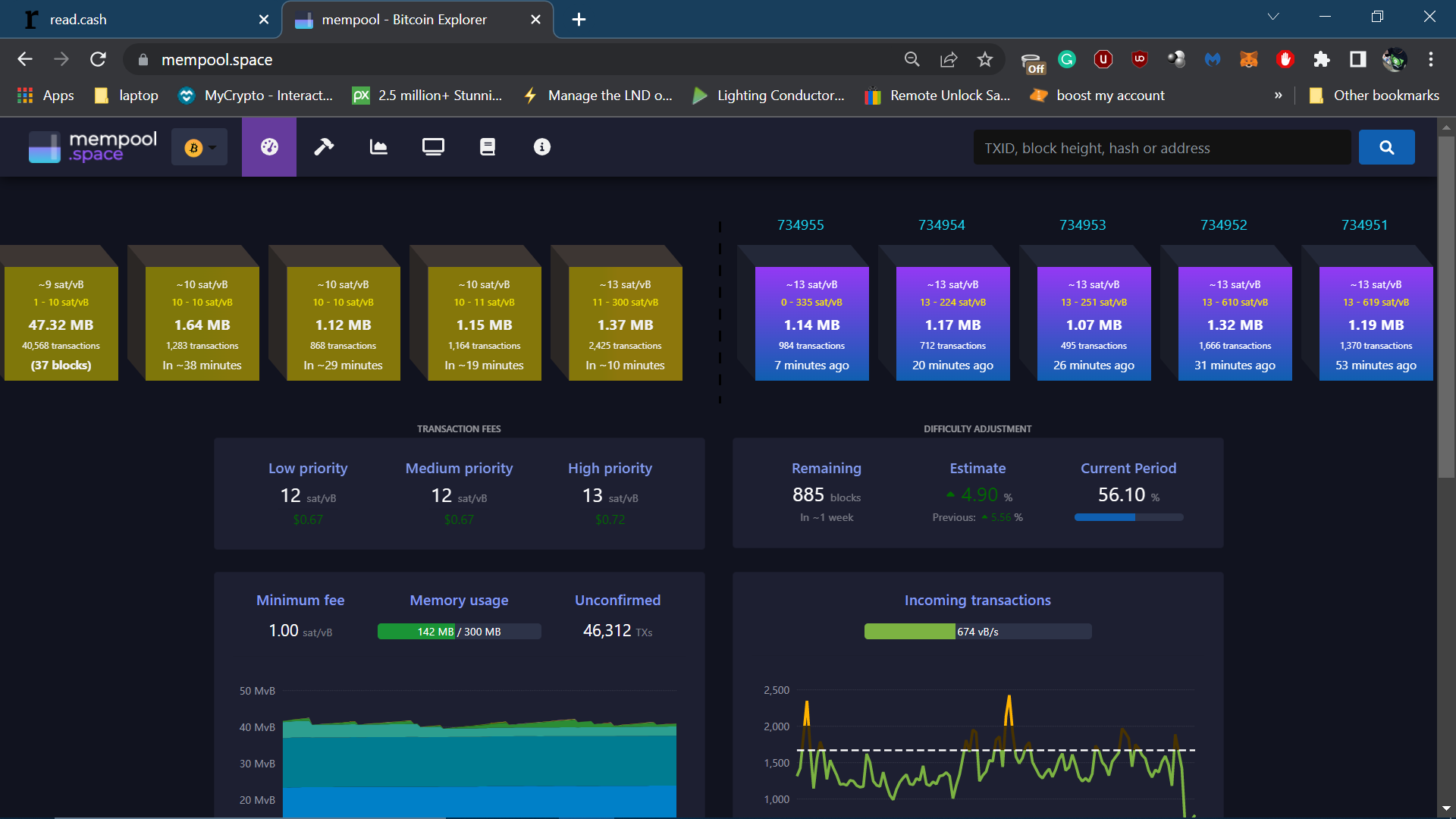The width and height of the screenshot is (1456, 819).
Task: Open the TV view monitor icon
Action: (433, 147)
